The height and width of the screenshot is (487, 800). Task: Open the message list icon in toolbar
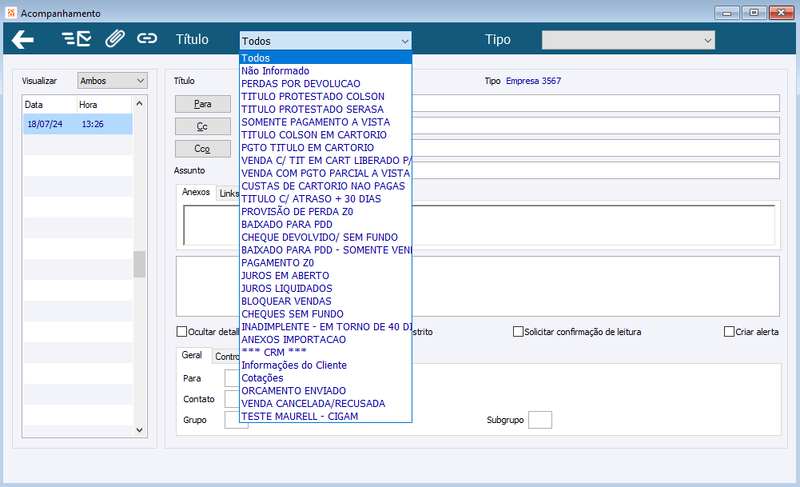[77, 39]
